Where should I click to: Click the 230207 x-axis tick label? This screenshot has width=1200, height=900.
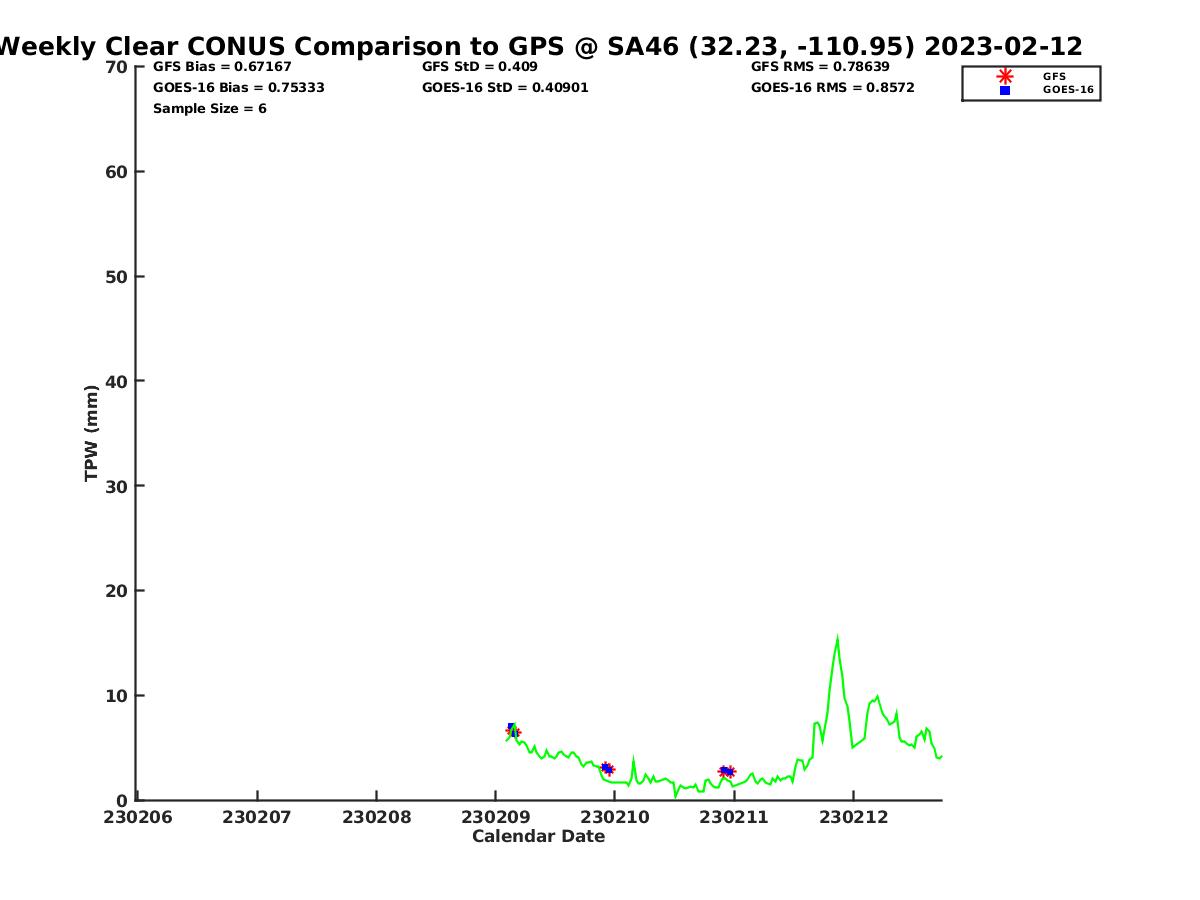click(257, 817)
